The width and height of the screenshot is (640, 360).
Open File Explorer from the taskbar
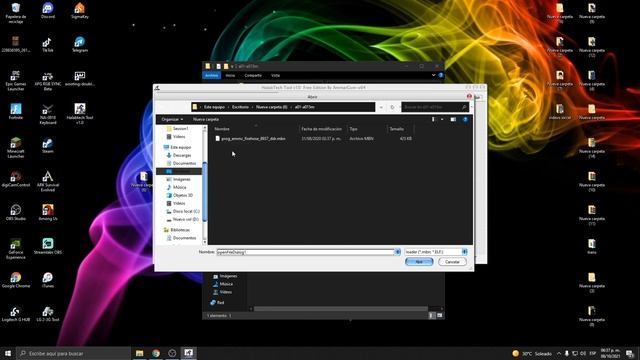tap(140, 353)
